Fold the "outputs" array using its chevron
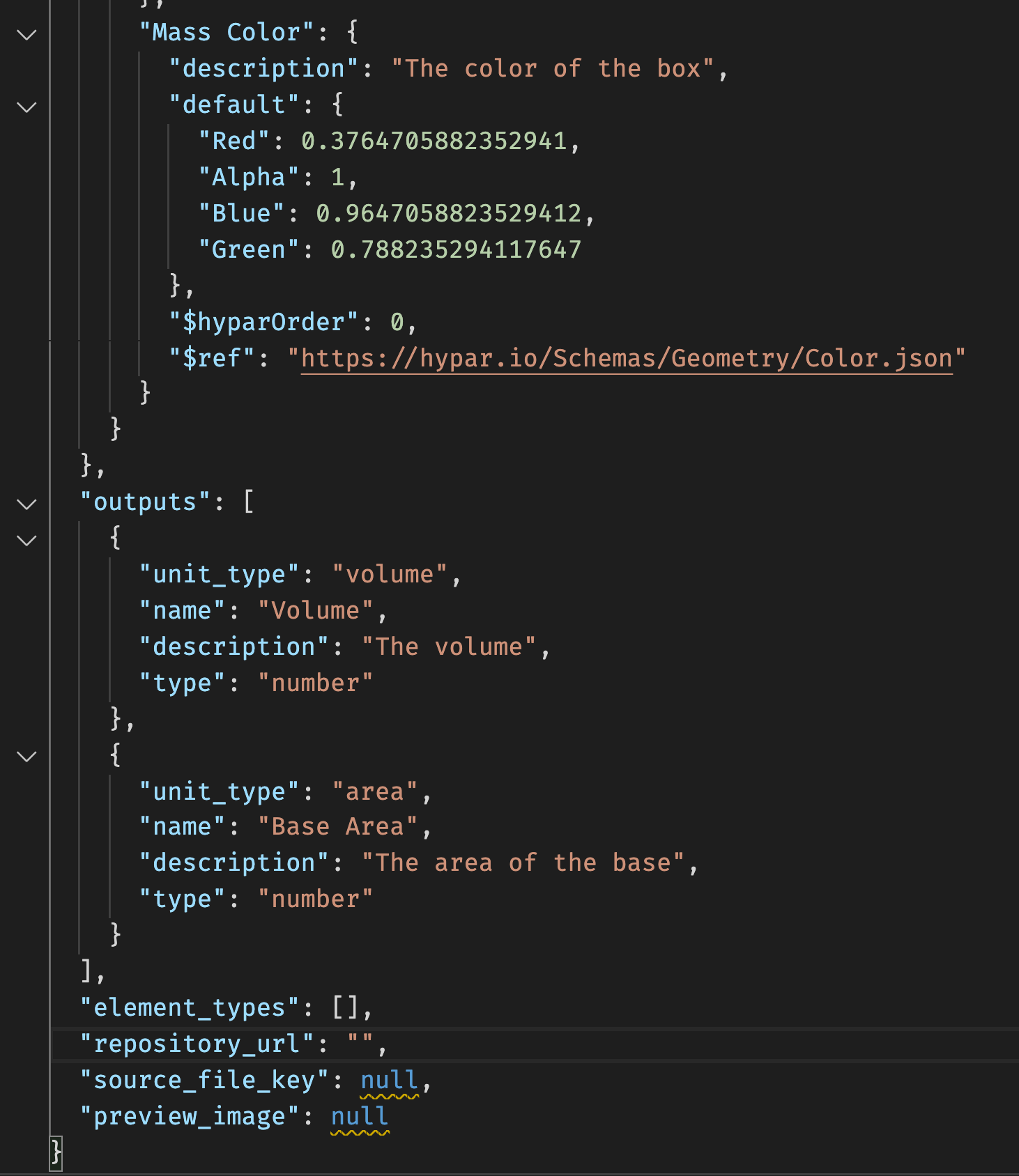The image size is (1019, 1176). (x=26, y=504)
